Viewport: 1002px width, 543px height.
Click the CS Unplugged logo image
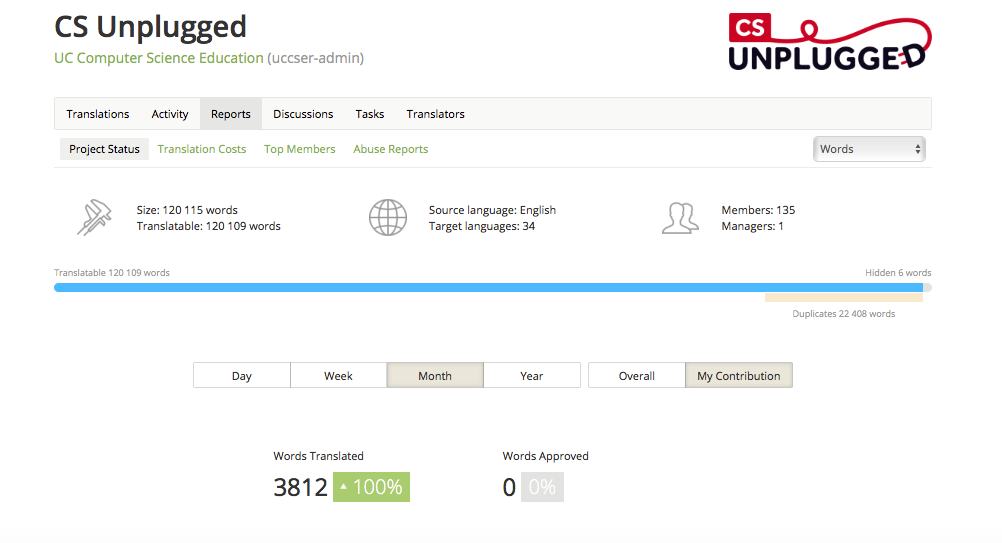click(x=829, y=42)
